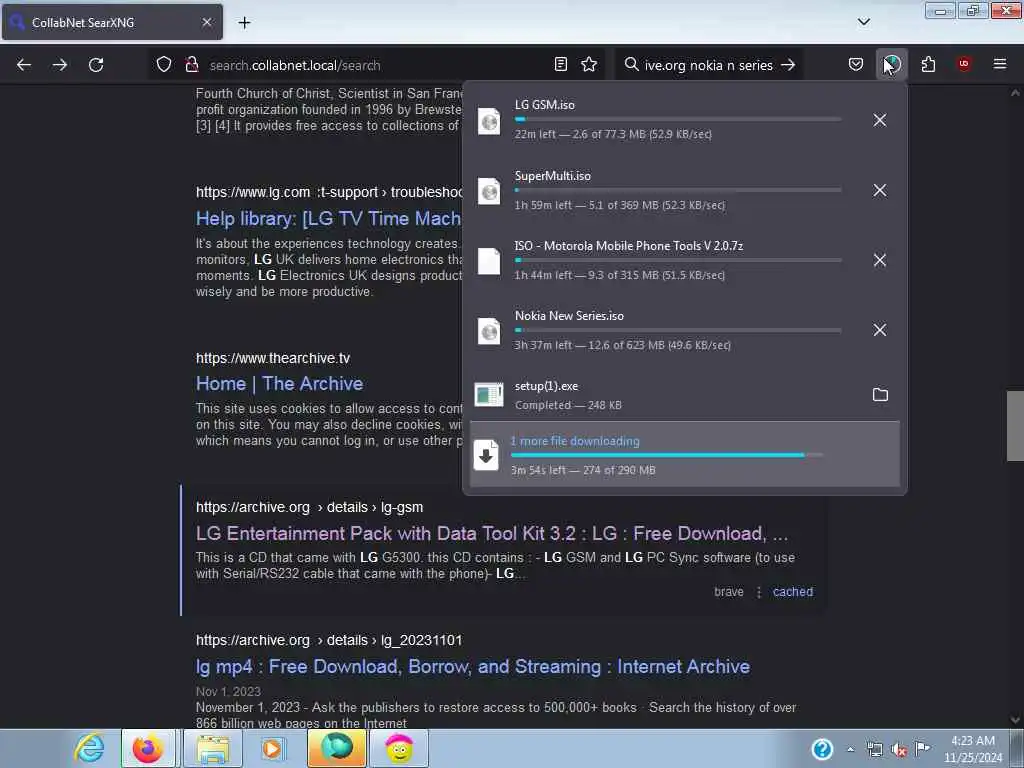Go back with the browser back arrow
Screen dimensions: 1024x768
pos(24,65)
